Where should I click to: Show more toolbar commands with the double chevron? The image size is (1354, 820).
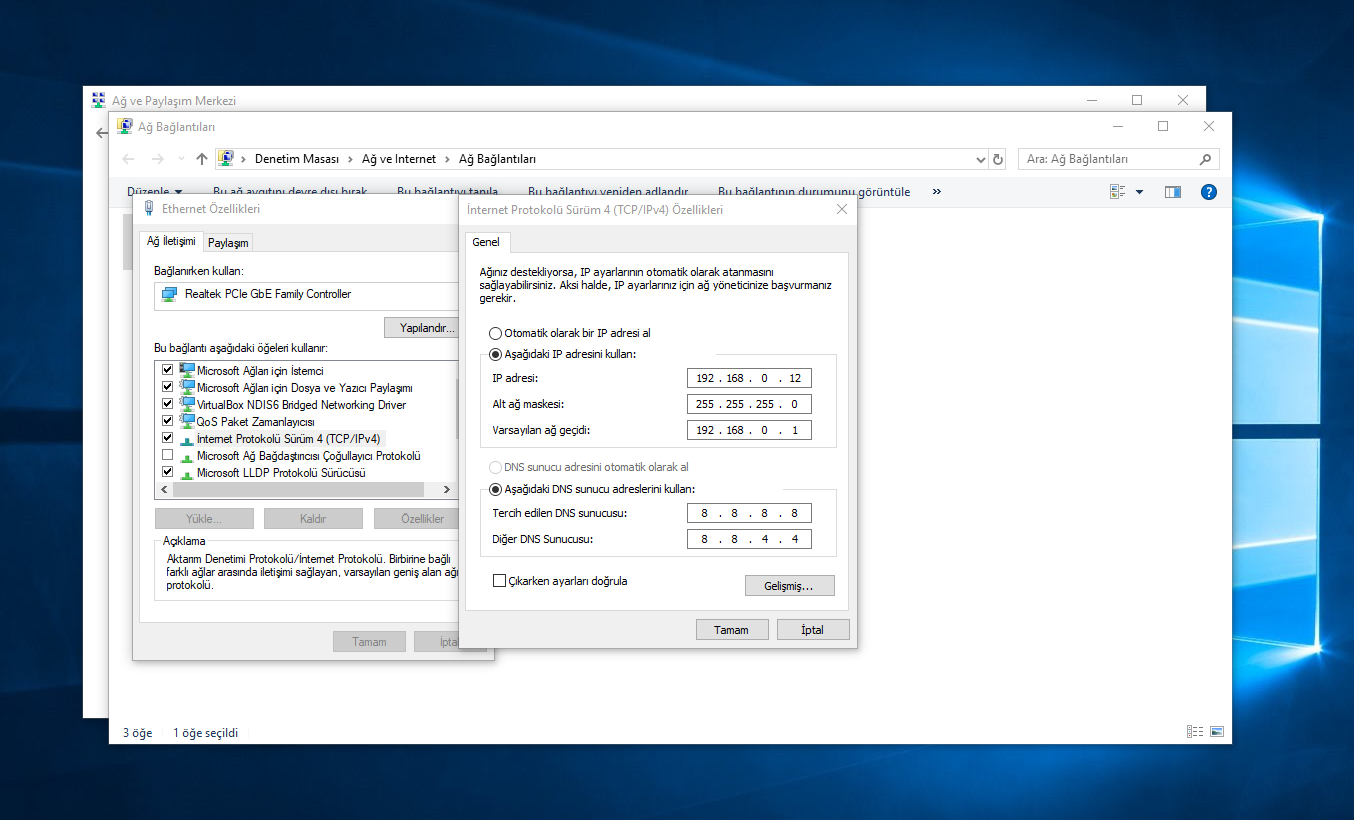point(936,191)
